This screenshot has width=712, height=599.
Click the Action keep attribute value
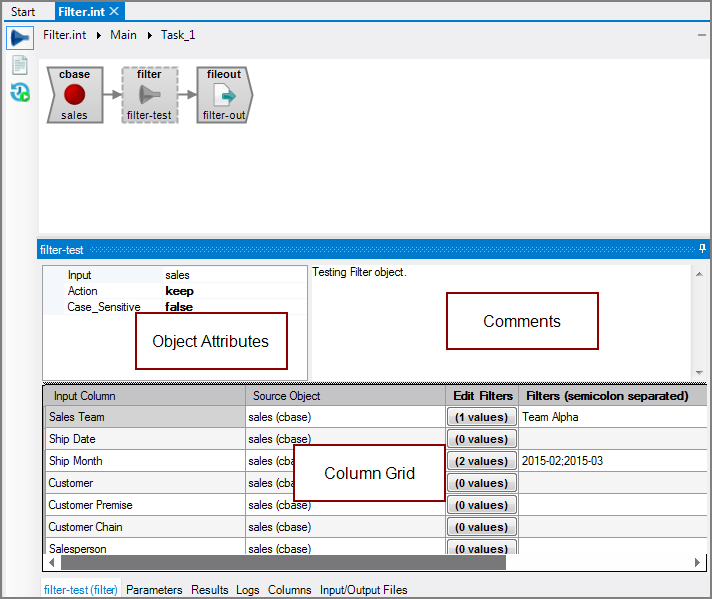coord(179,291)
